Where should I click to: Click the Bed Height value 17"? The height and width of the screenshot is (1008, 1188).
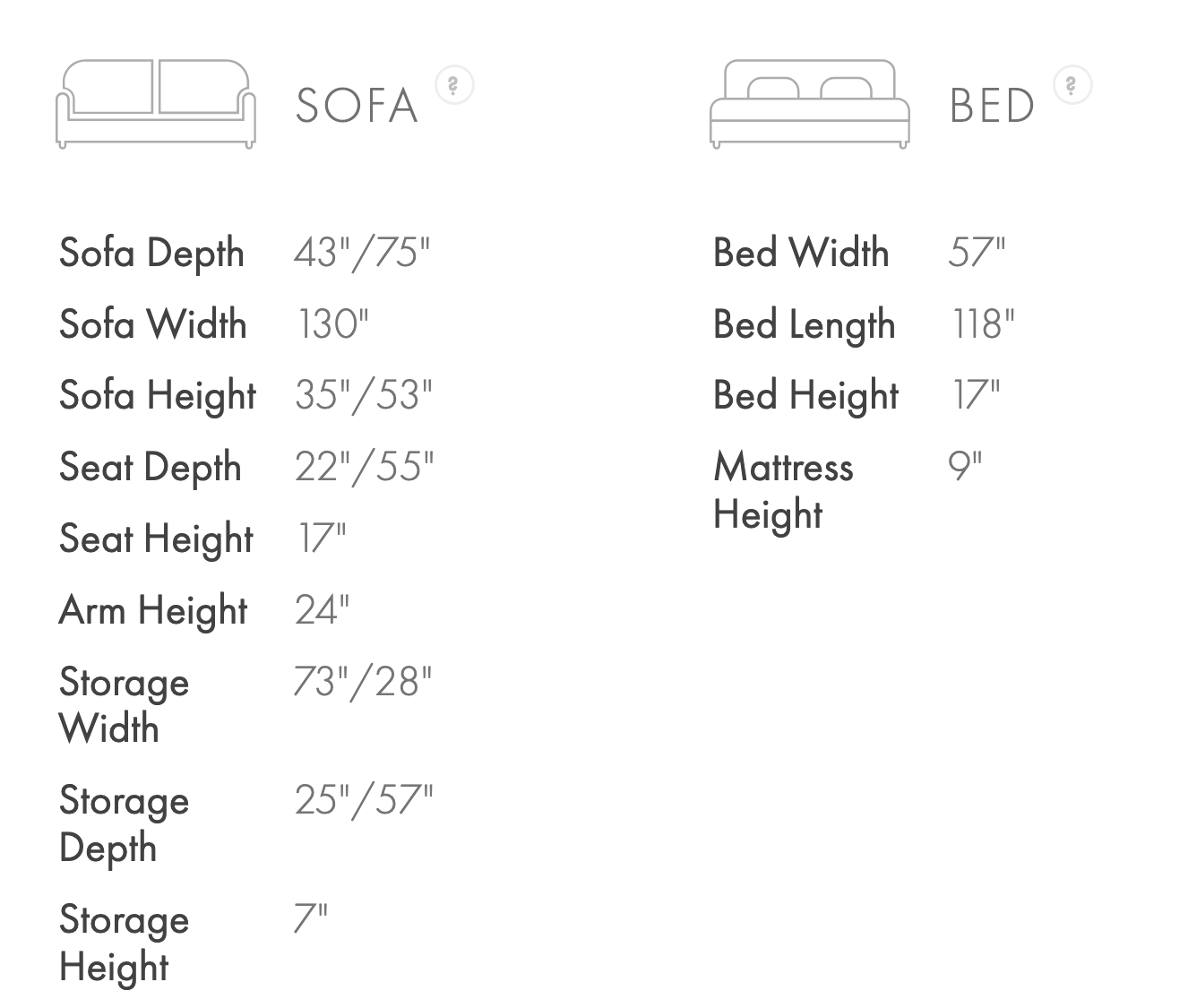975,395
